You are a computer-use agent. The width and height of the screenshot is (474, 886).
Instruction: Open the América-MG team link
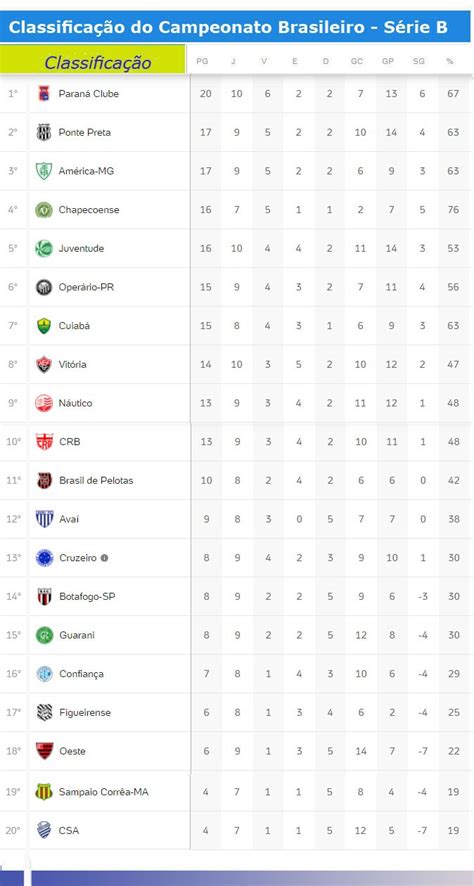coord(86,171)
